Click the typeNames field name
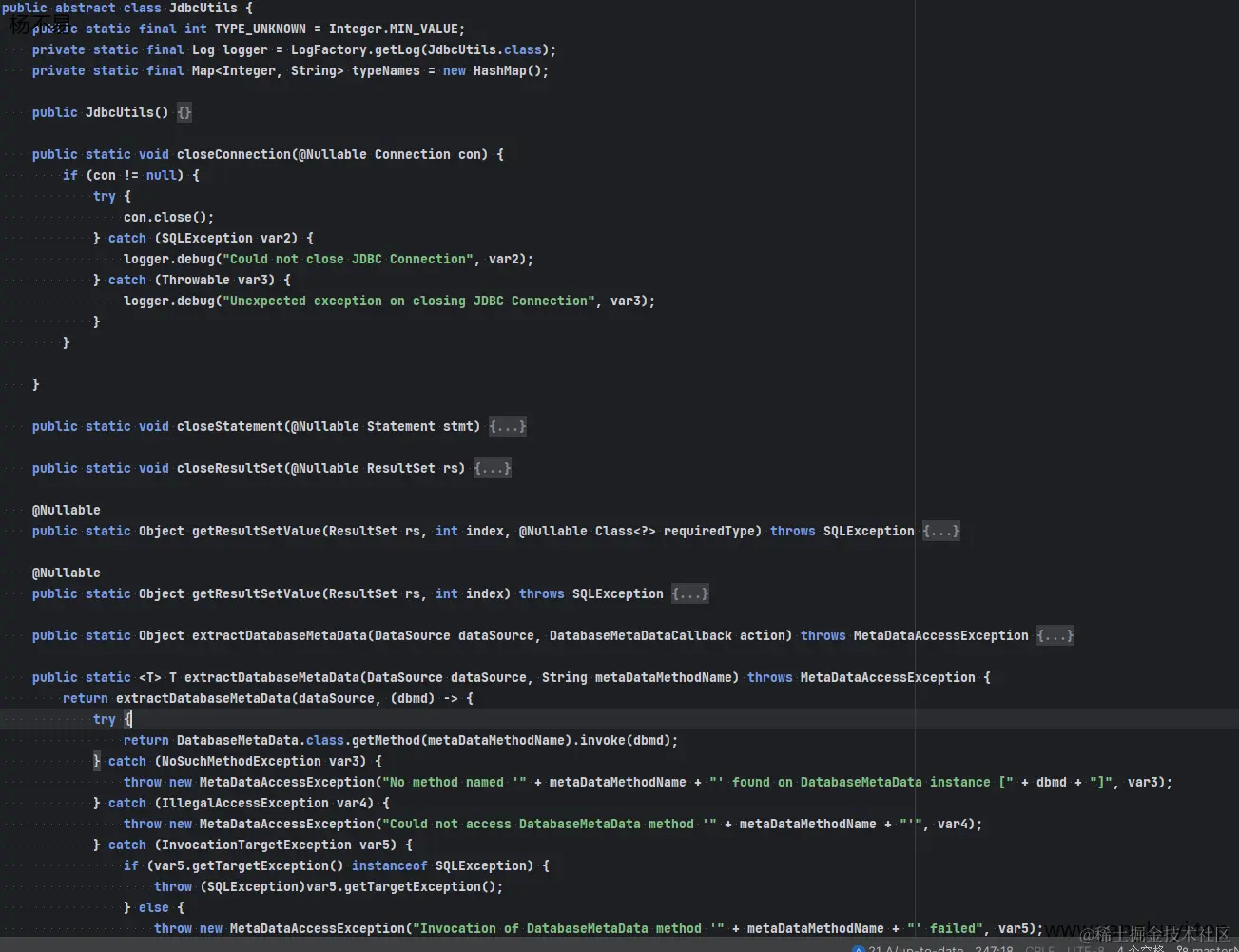 [x=386, y=70]
